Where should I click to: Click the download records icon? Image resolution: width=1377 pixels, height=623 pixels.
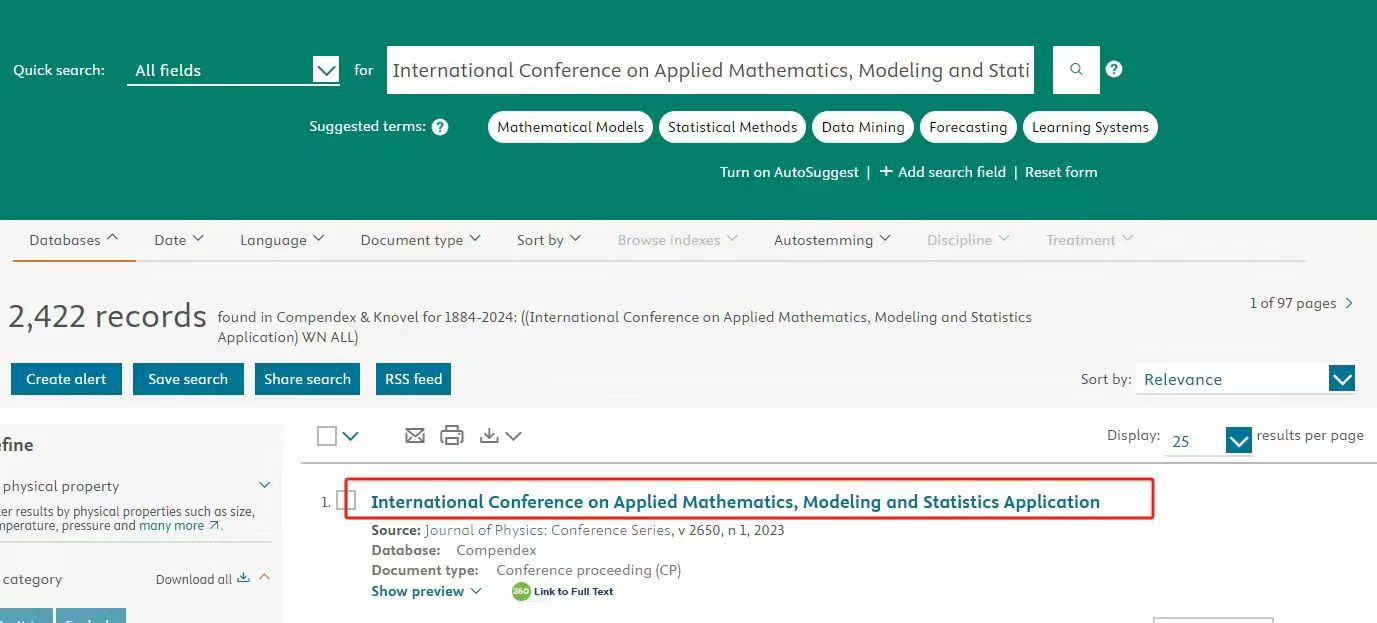[489, 435]
